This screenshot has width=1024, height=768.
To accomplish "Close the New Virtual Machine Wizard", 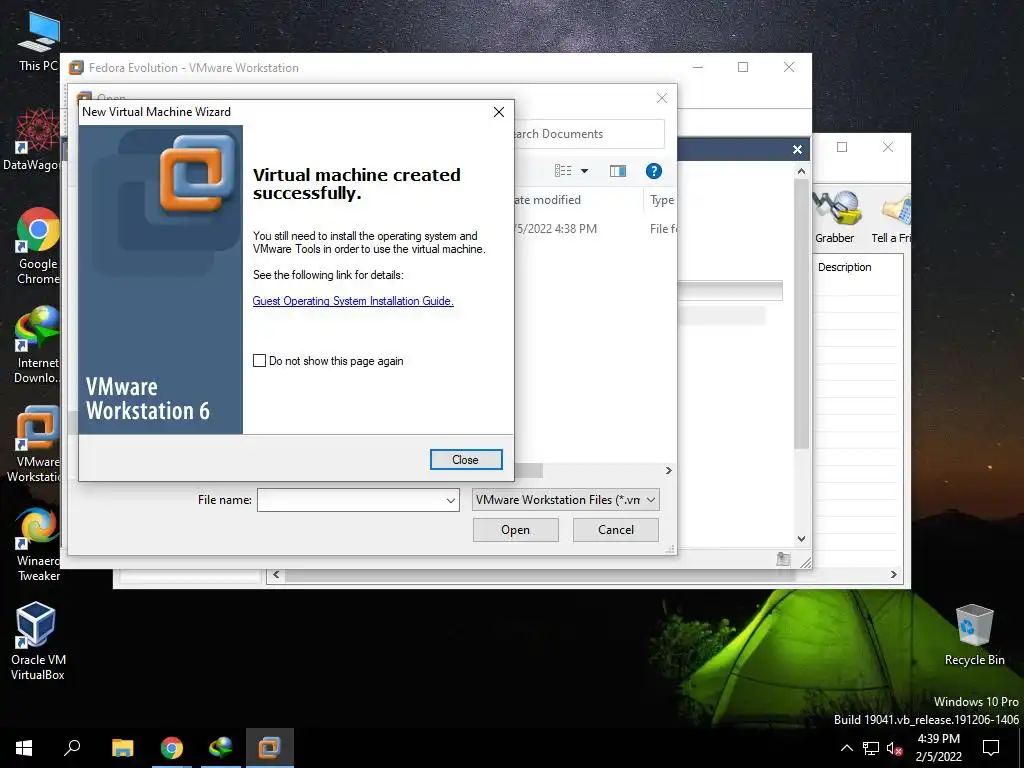I will (x=466, y=460).
